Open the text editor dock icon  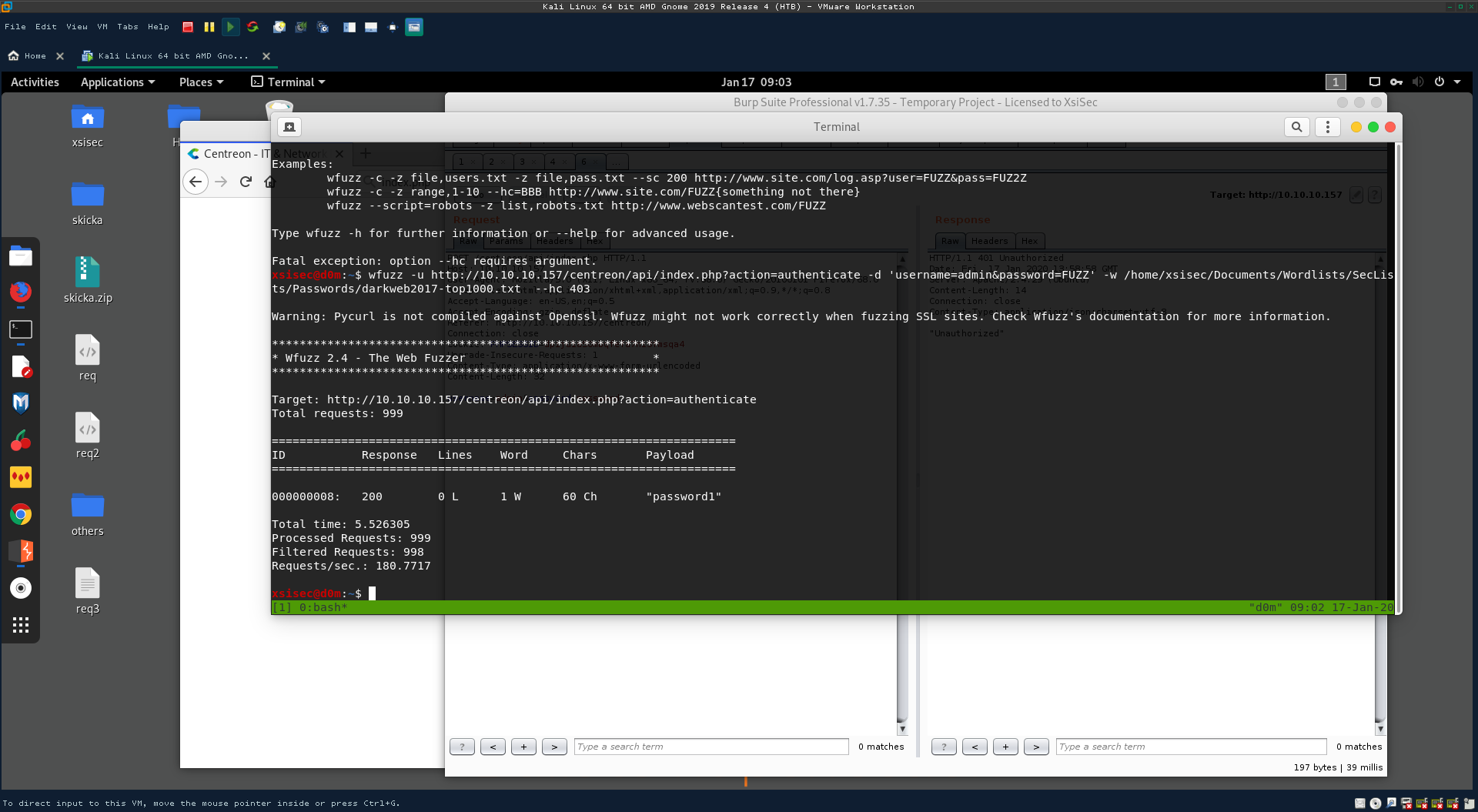click(x=21, y=366)
